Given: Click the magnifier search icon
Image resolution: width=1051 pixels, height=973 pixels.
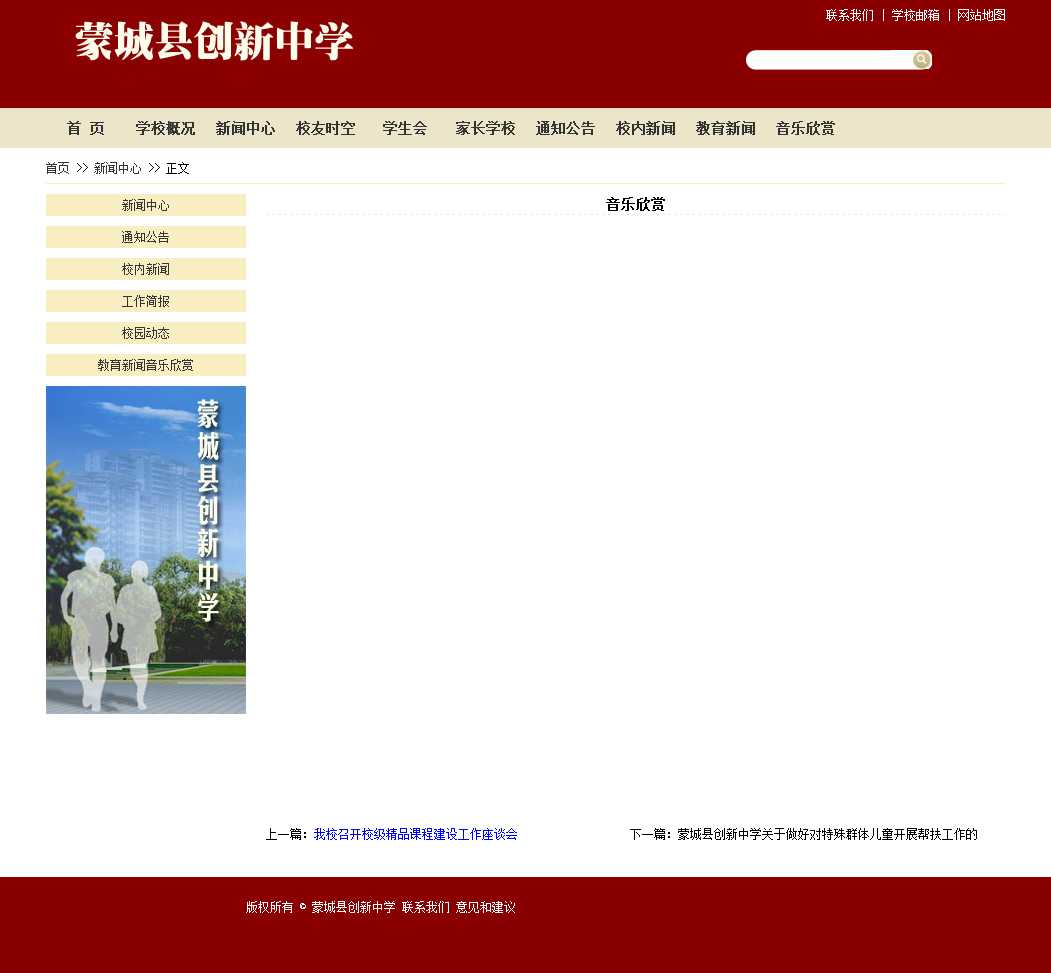Looking at the screenshot, I should [x=921, y=60].
